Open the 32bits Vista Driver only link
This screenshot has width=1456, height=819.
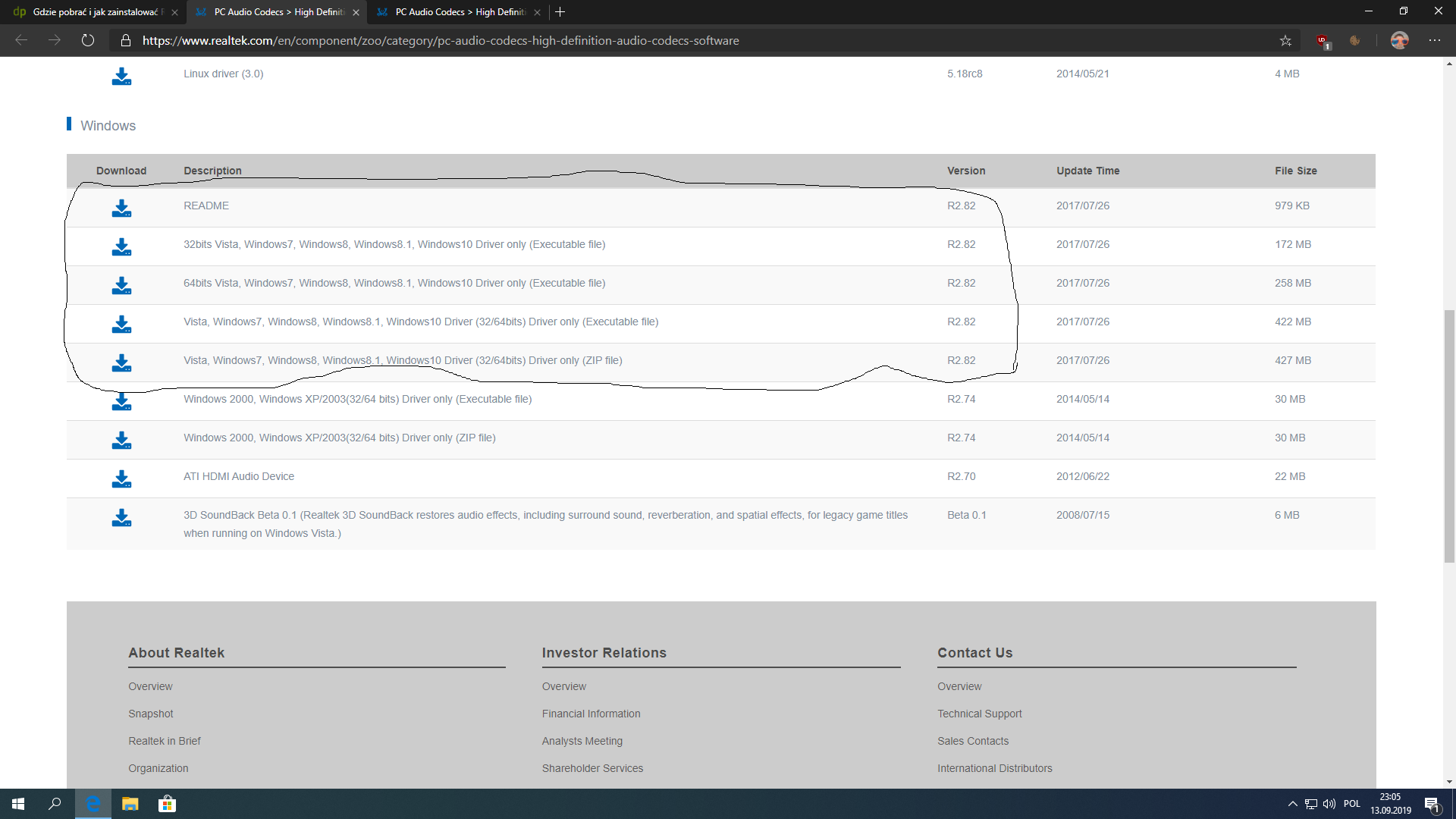point(394,244)
